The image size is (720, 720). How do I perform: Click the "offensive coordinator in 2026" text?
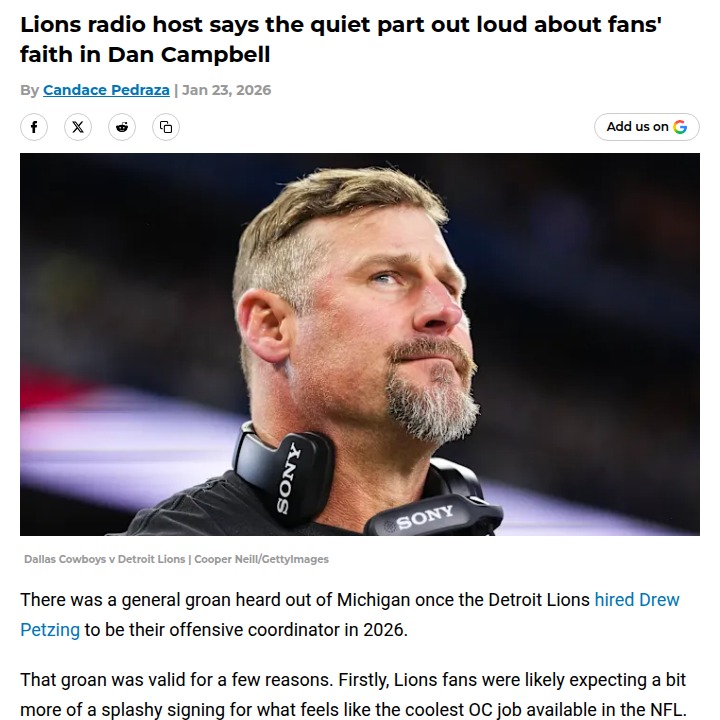pos(246,630)
